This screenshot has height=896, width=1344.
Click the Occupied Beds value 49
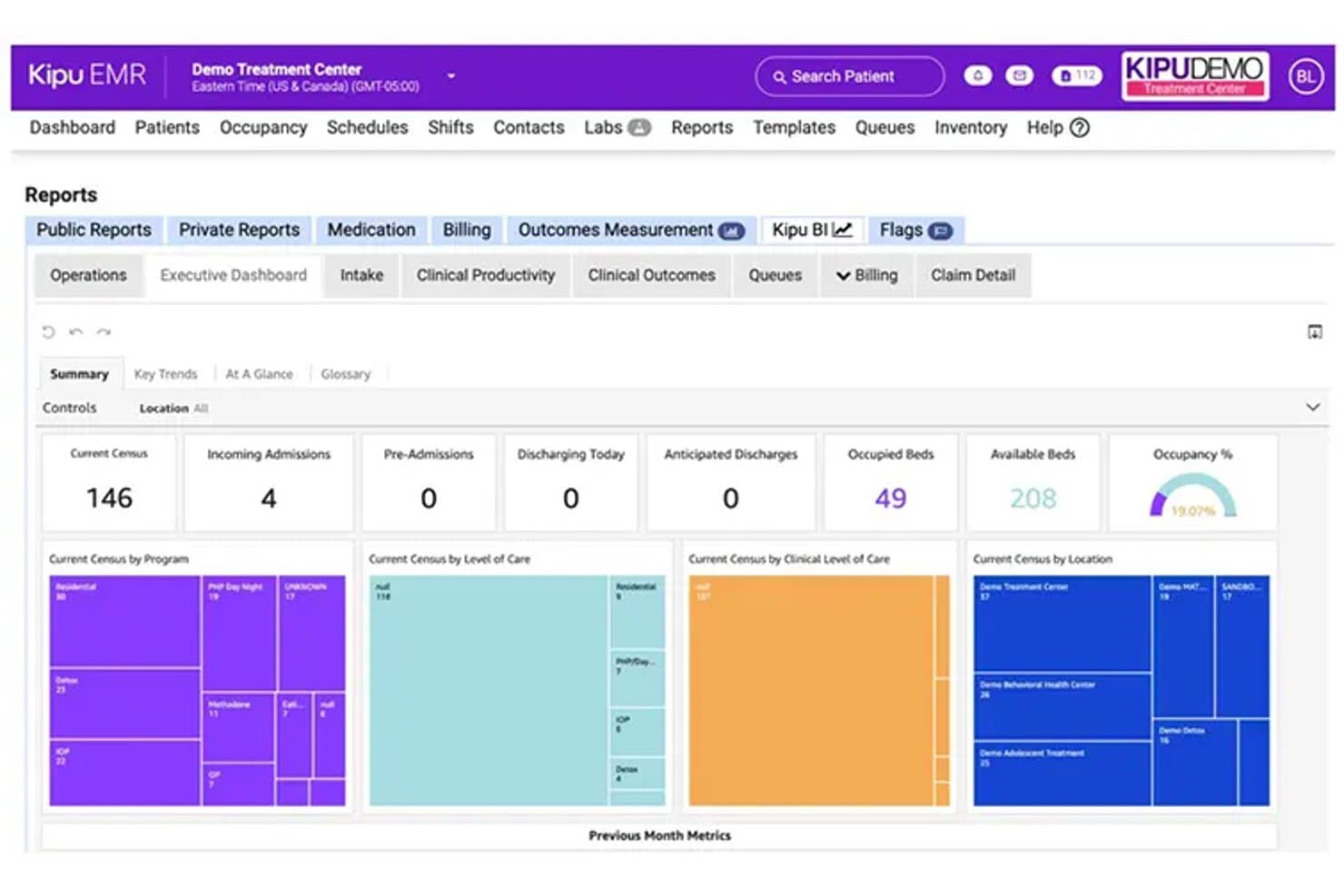890,498
